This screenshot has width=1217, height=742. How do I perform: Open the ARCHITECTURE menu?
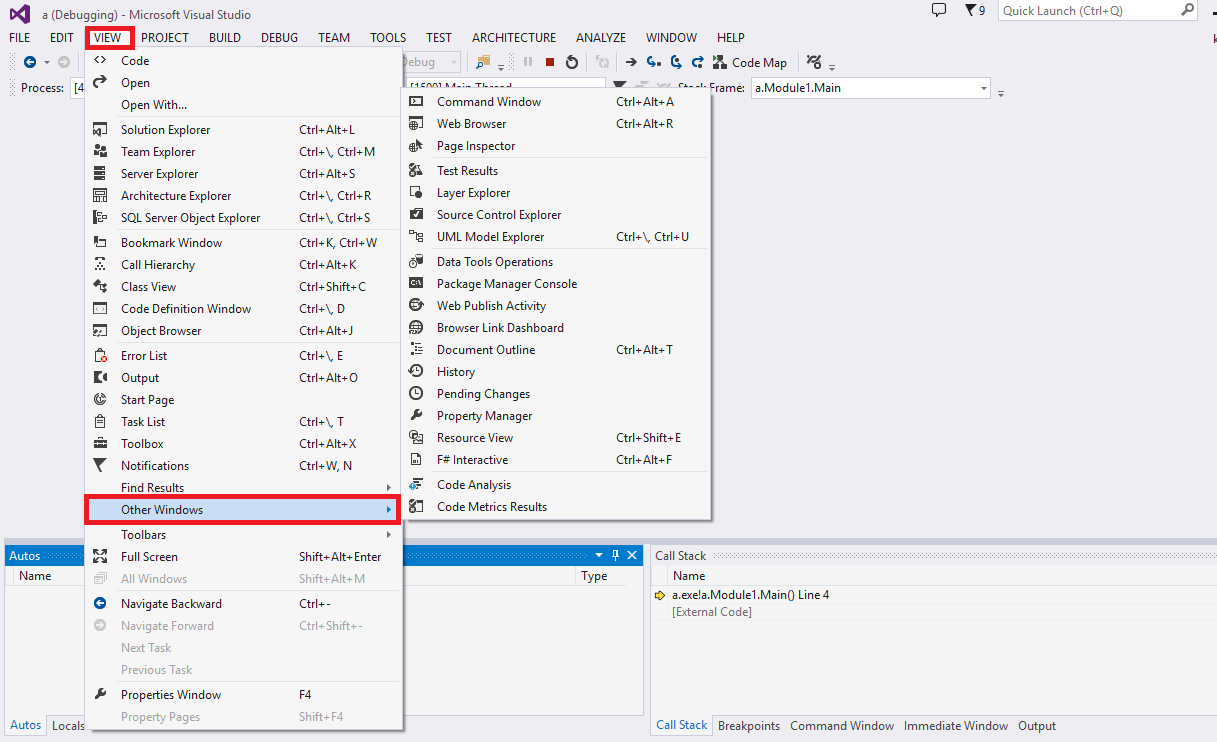[x=514, y=38]
